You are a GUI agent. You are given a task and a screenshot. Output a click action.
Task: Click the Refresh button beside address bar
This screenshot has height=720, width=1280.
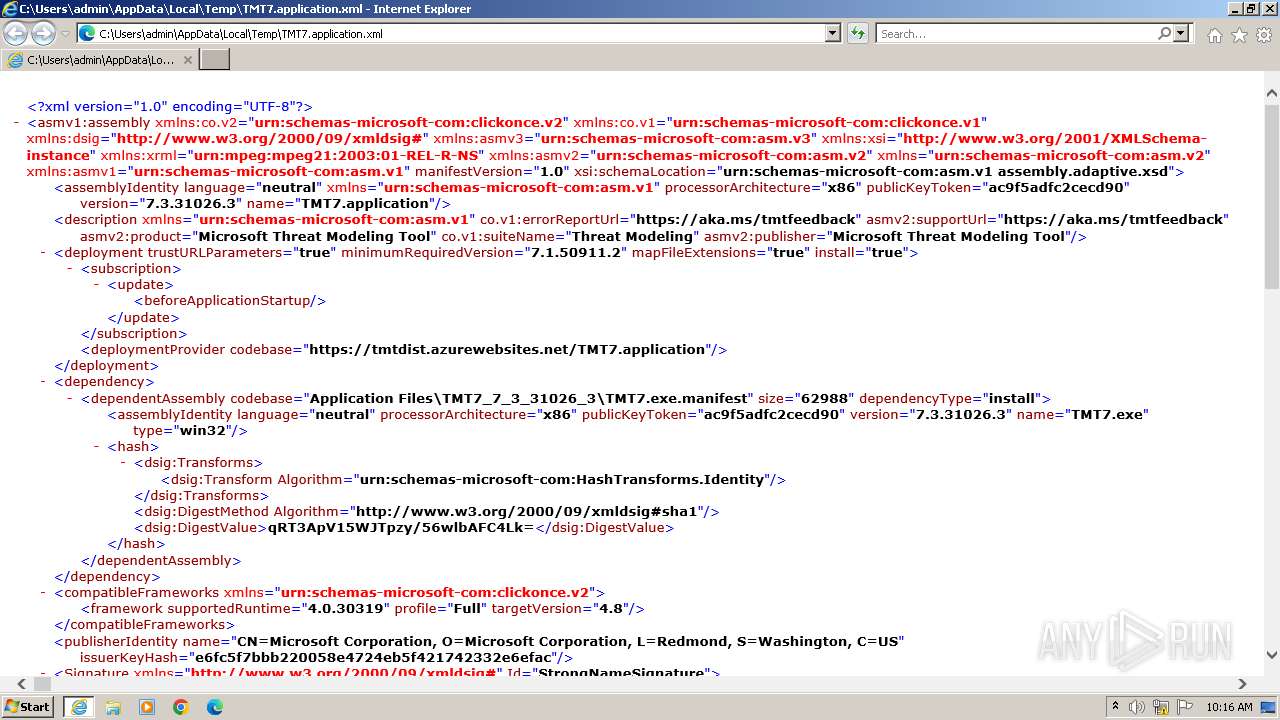tap(857, 33)
